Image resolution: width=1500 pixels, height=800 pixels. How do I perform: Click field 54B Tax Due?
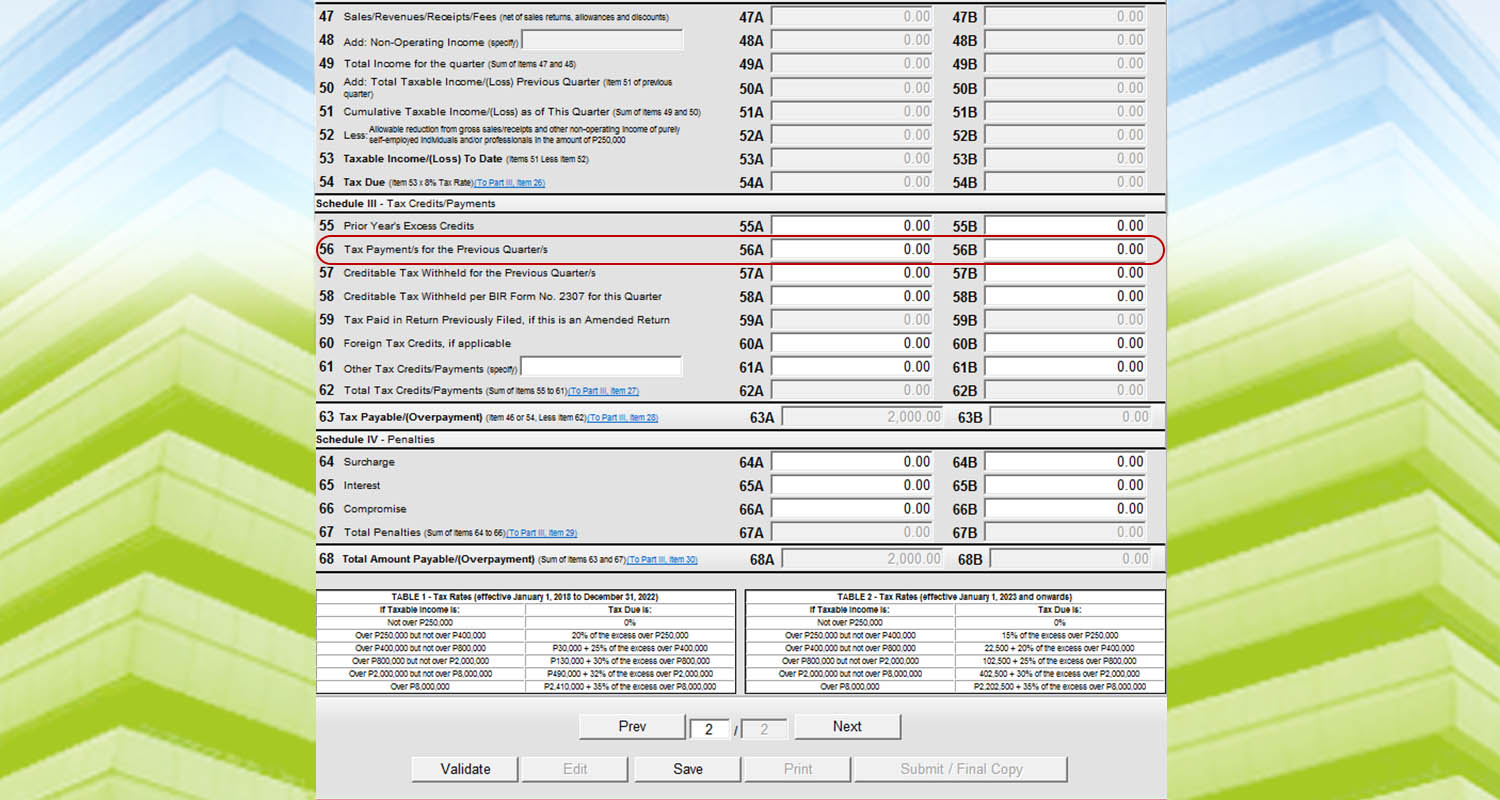tap(1066, 182)
